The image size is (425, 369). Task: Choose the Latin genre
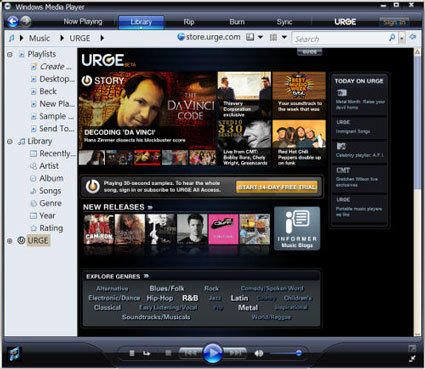tap(239, 298)
